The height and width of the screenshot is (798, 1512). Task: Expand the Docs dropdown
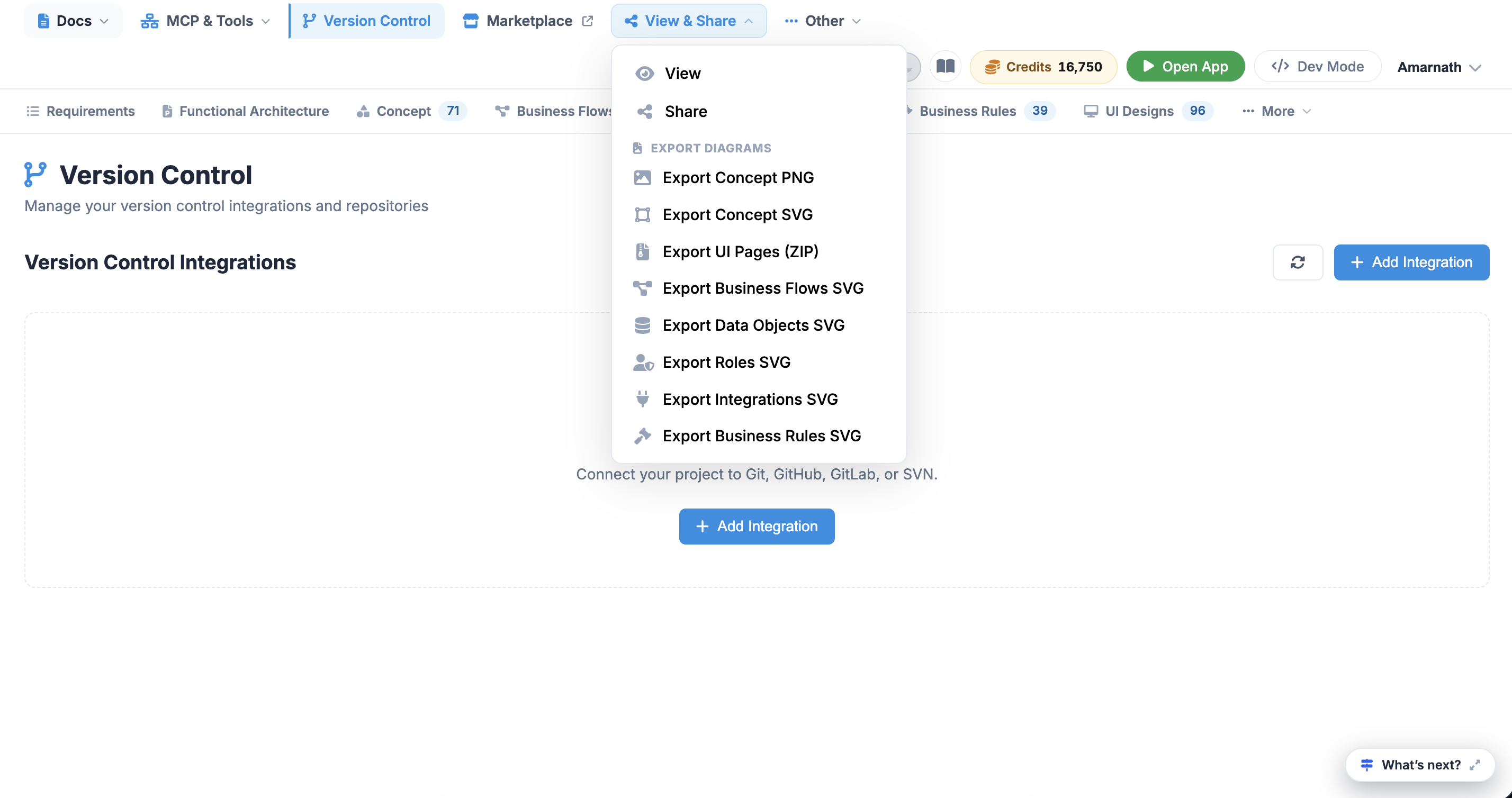(74, 21)
